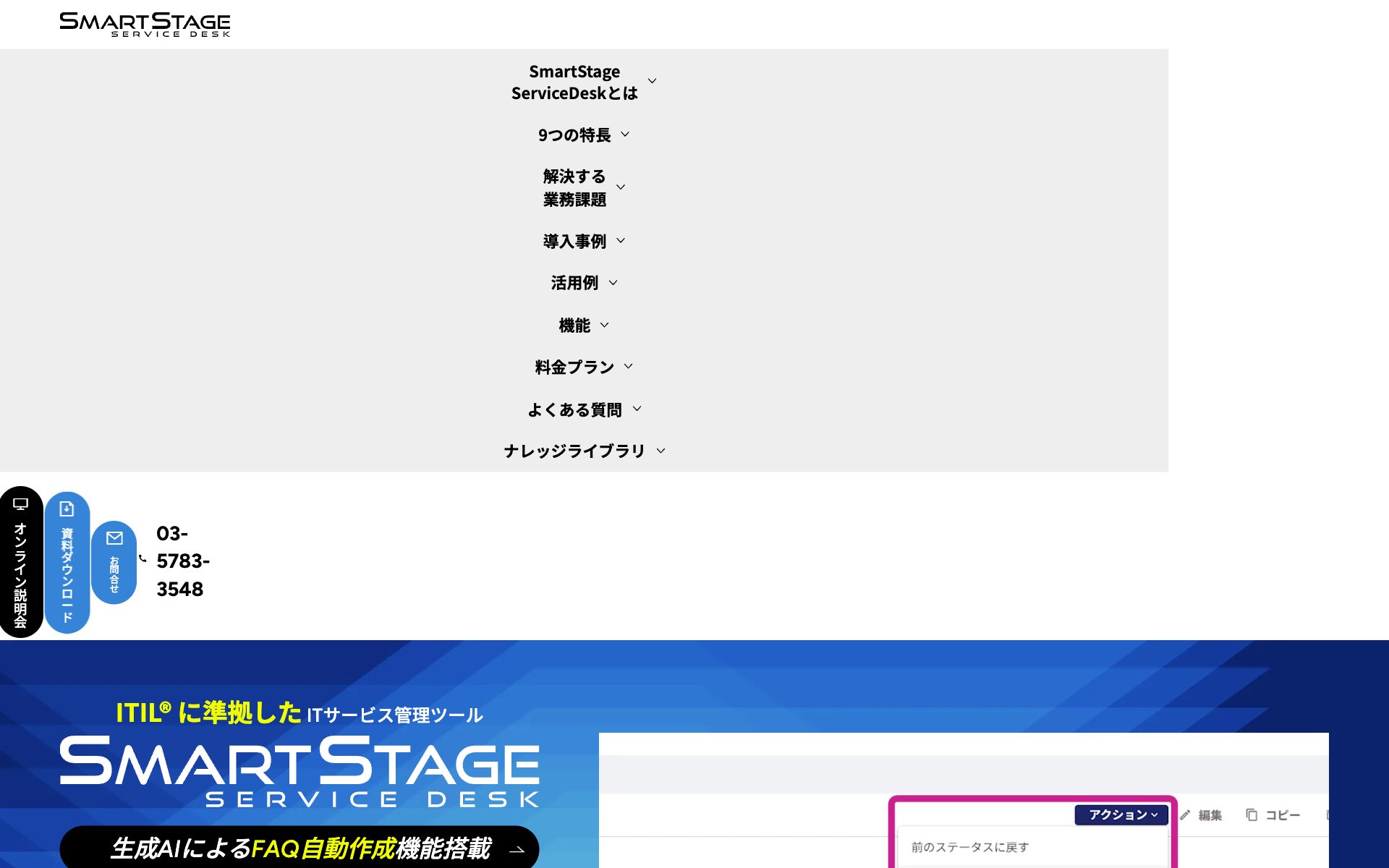Click the monitor icon on オンライン説明会 button
Image resolution: width=1389 pixels, height=868 pixels.
coord(21,504)
